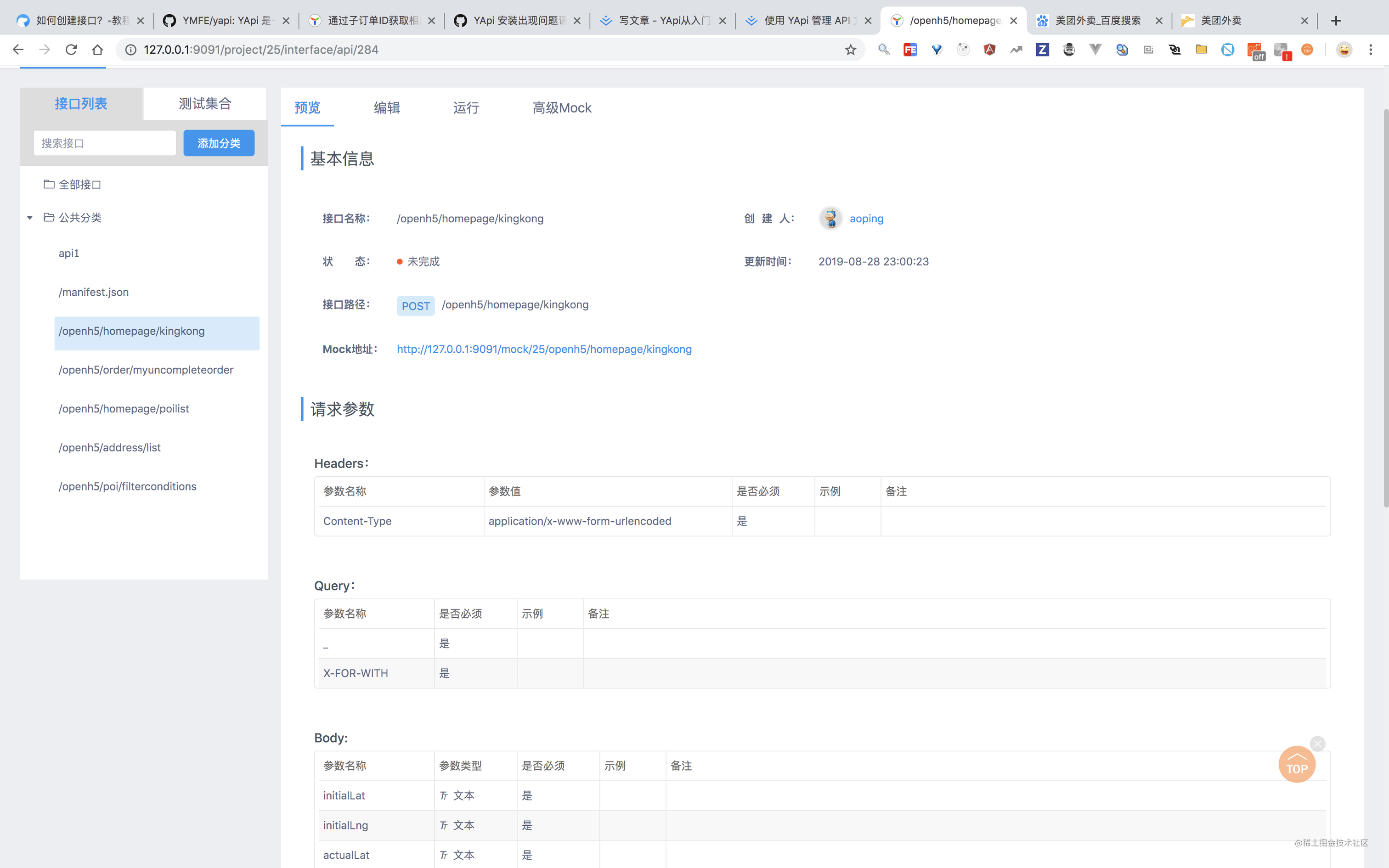Reload the page with the refresh icon

pos(71,50)
